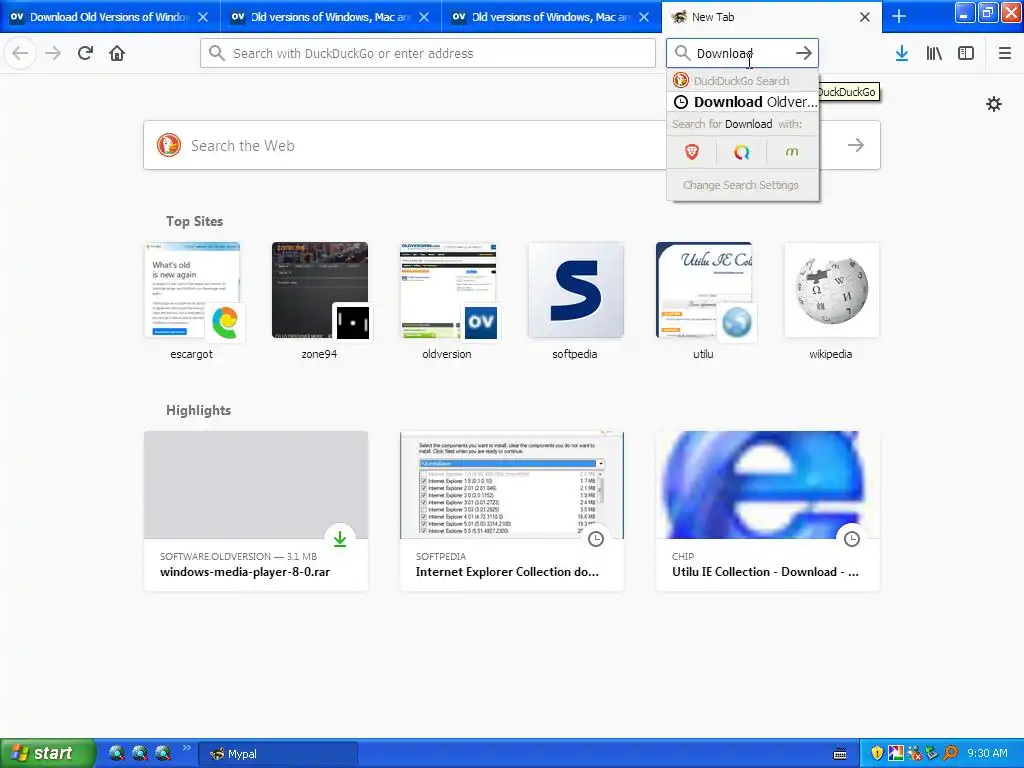The image size is (1024, 768).
Task: Submit page search with arrow button
Action: (856, 145)
